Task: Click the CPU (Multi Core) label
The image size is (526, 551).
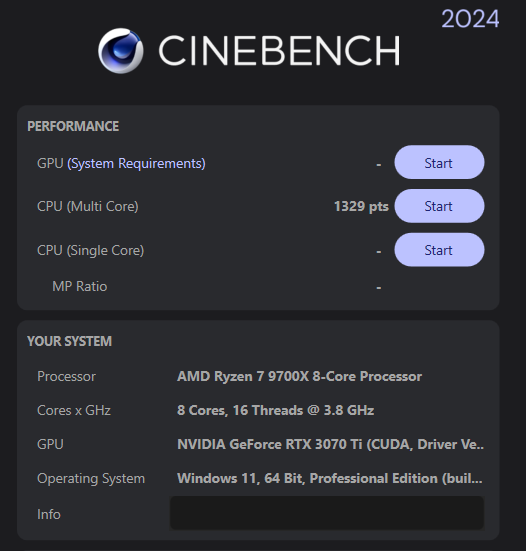Action: 88,207
